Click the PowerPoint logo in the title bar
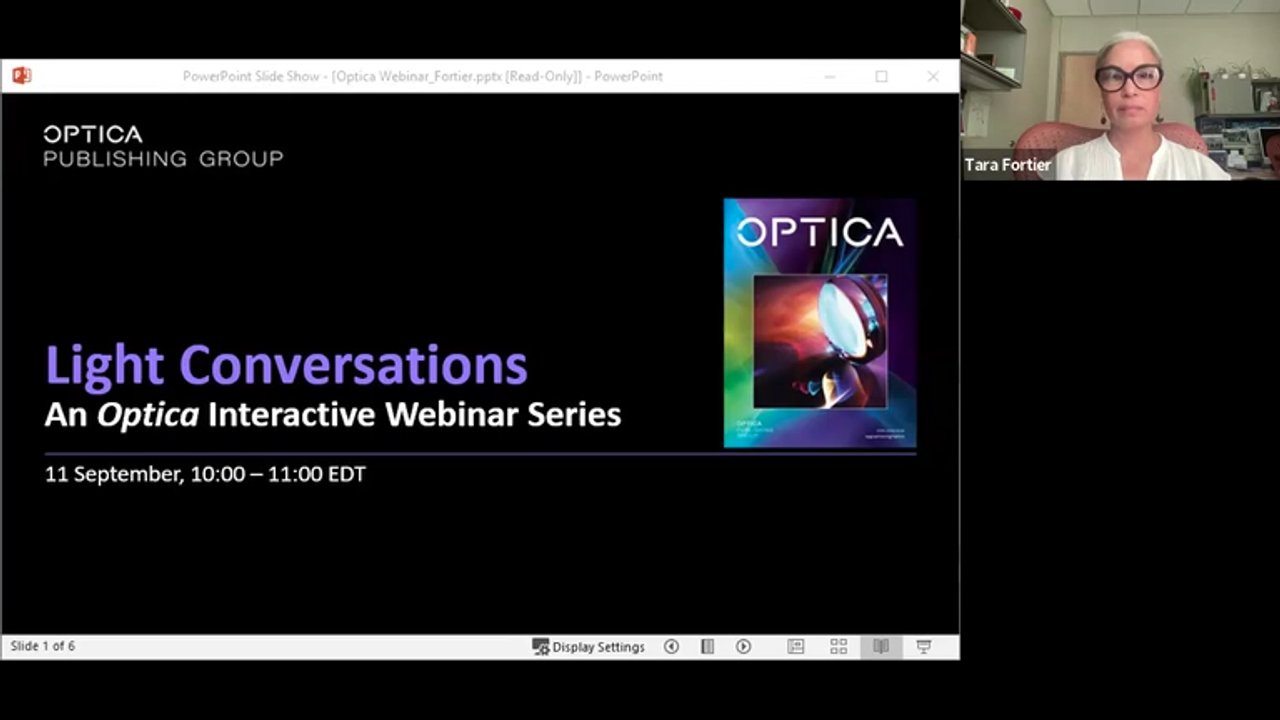Screen dimensions: 1280x720 (21, 76)
